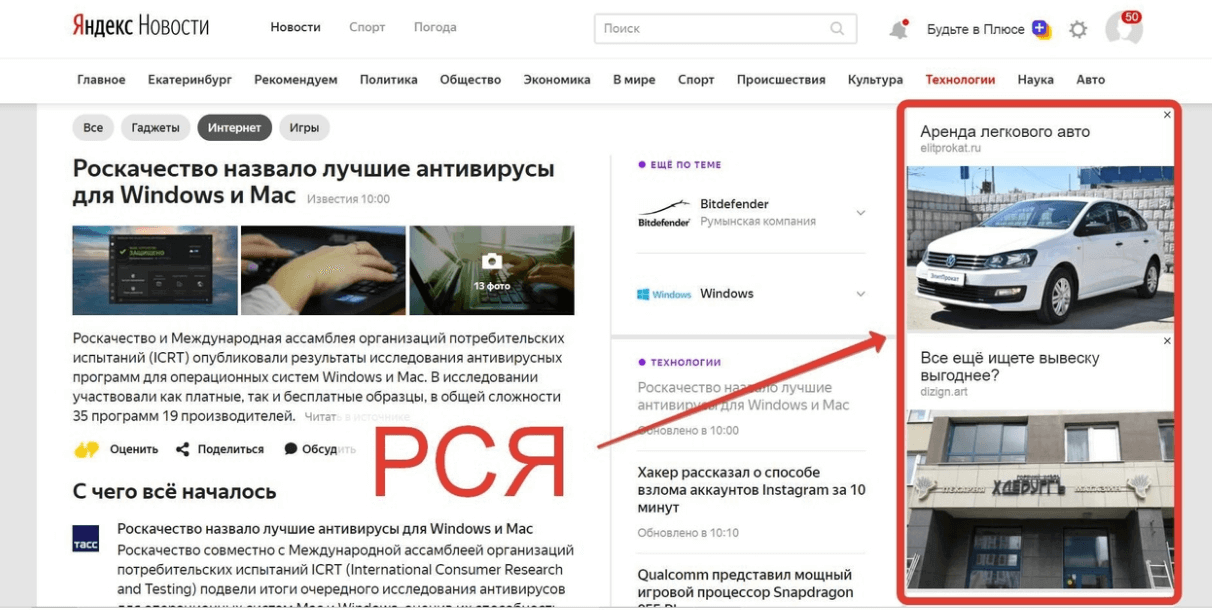This screenshot has width=1212, height=610.
Task: Switch to the Спорт section in header
Action: pyautogui.click(x=367, y=28)
